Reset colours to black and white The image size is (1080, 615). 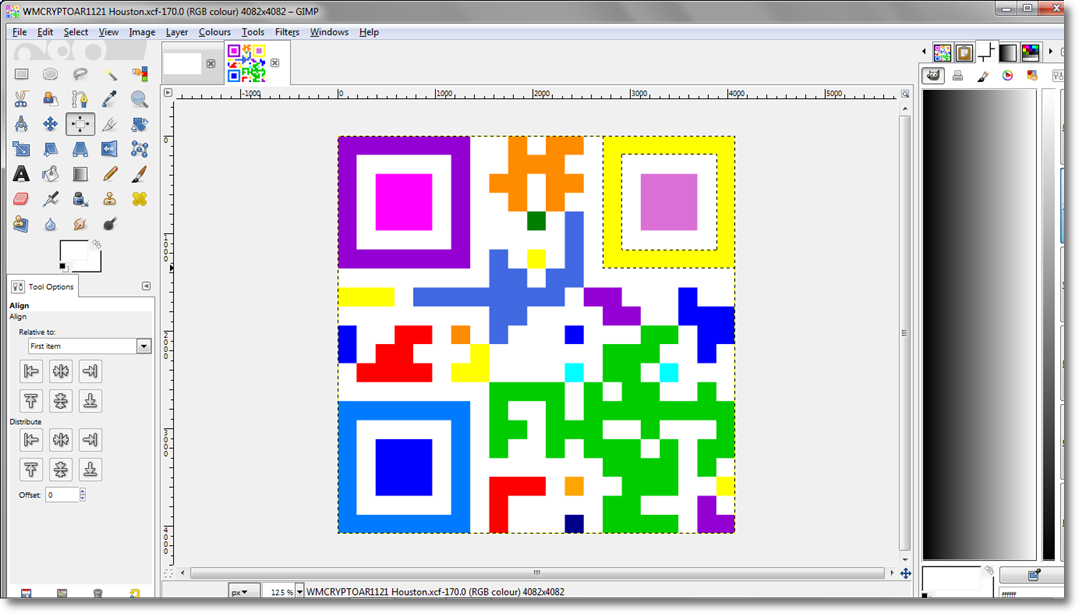click(63, 267)
